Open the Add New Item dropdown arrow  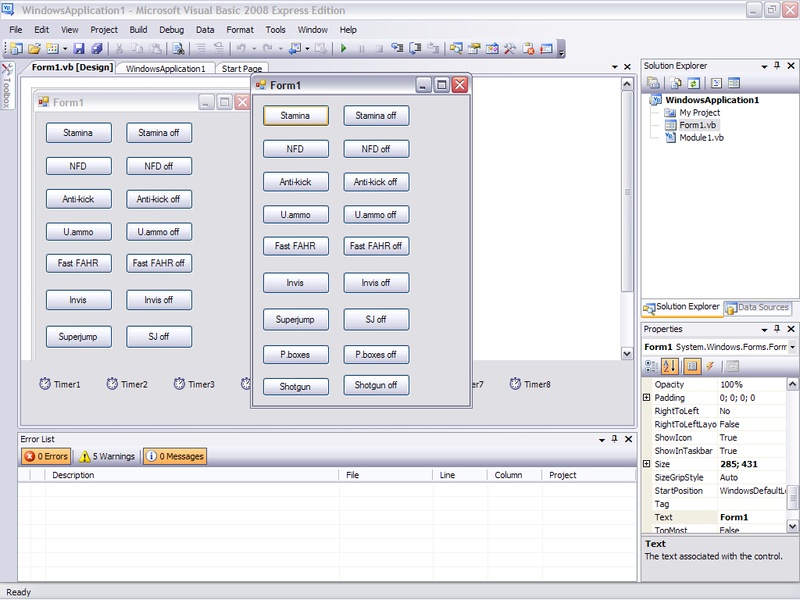[65, 49]
